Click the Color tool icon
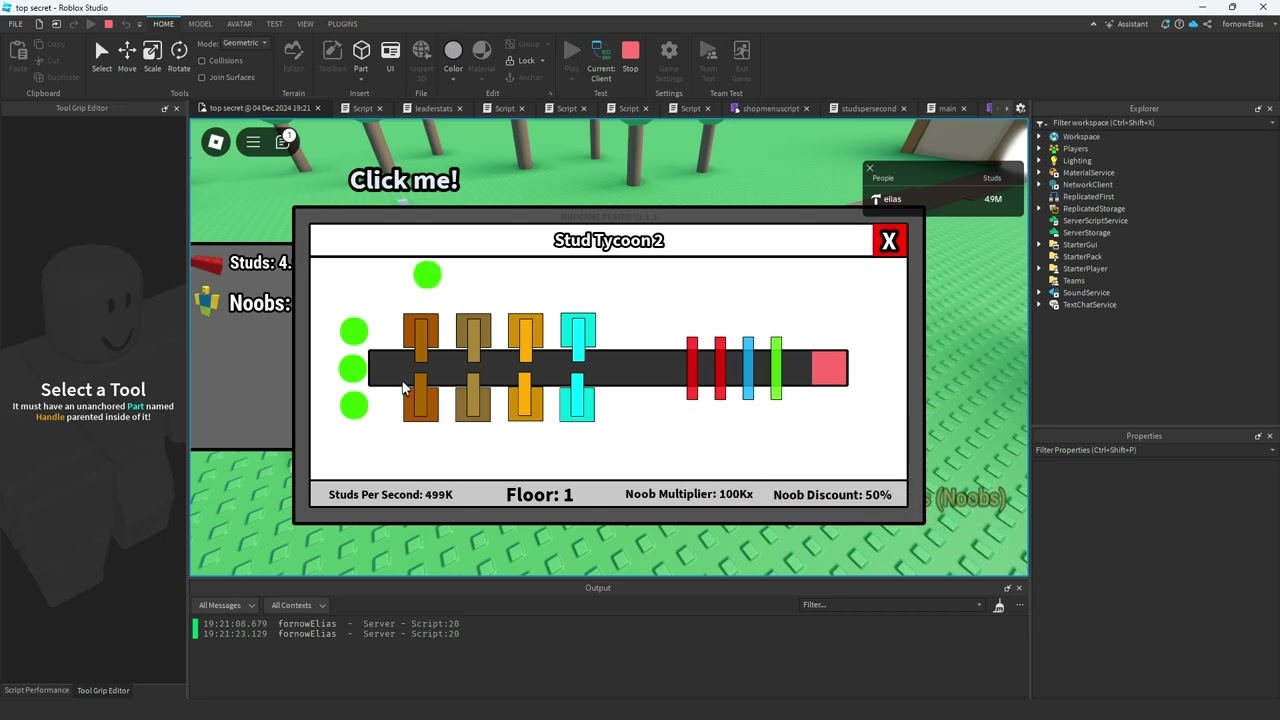The image size is (1280, 720). click(453, 56)
